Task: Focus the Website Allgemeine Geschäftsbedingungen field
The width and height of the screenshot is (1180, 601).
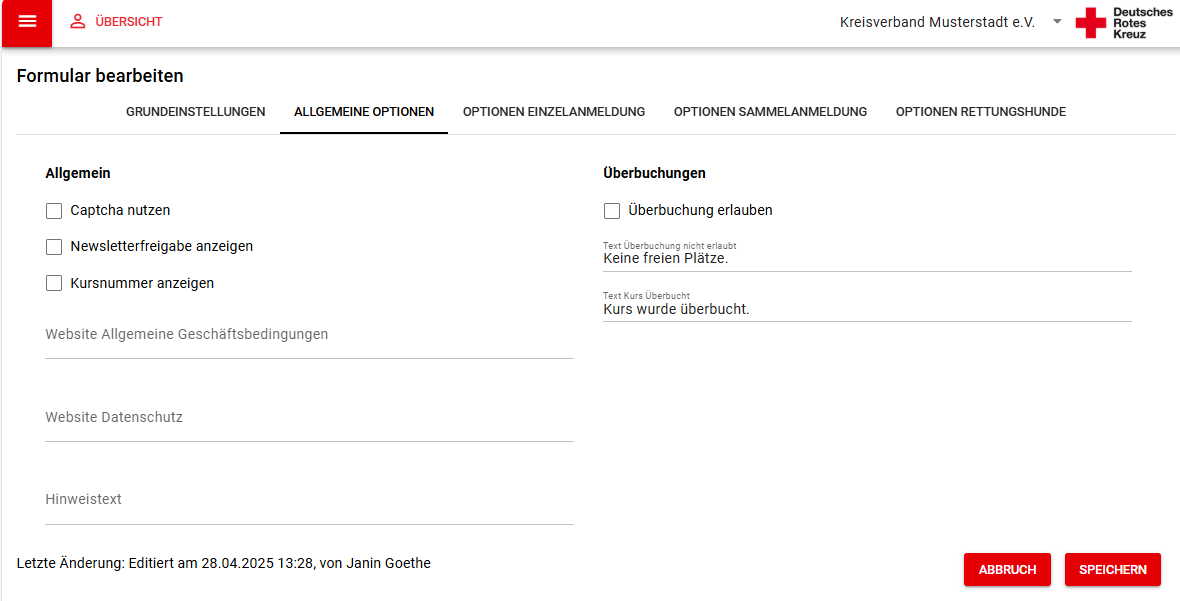Action: point(309,335)
